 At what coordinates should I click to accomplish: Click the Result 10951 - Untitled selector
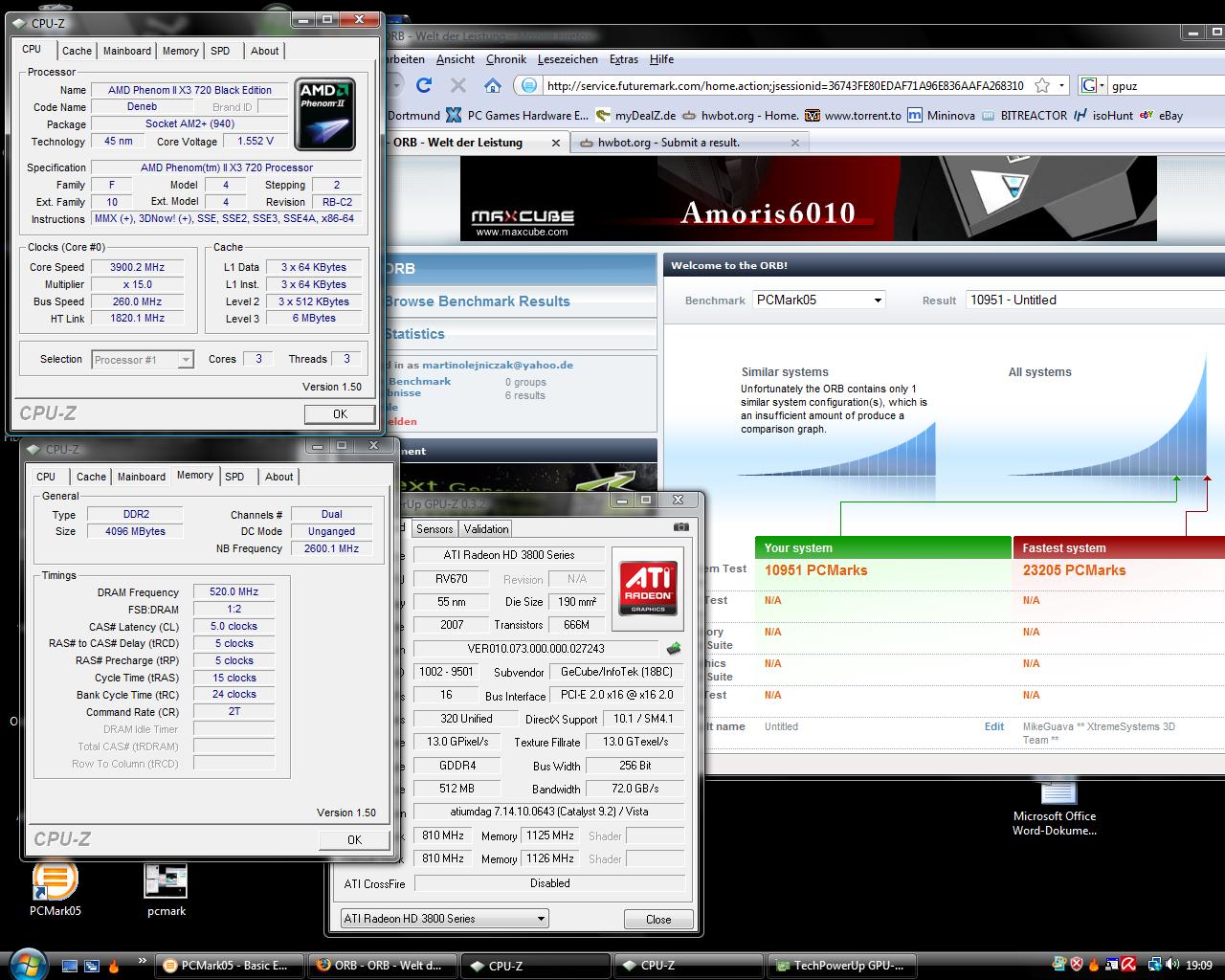point(1095,300)
